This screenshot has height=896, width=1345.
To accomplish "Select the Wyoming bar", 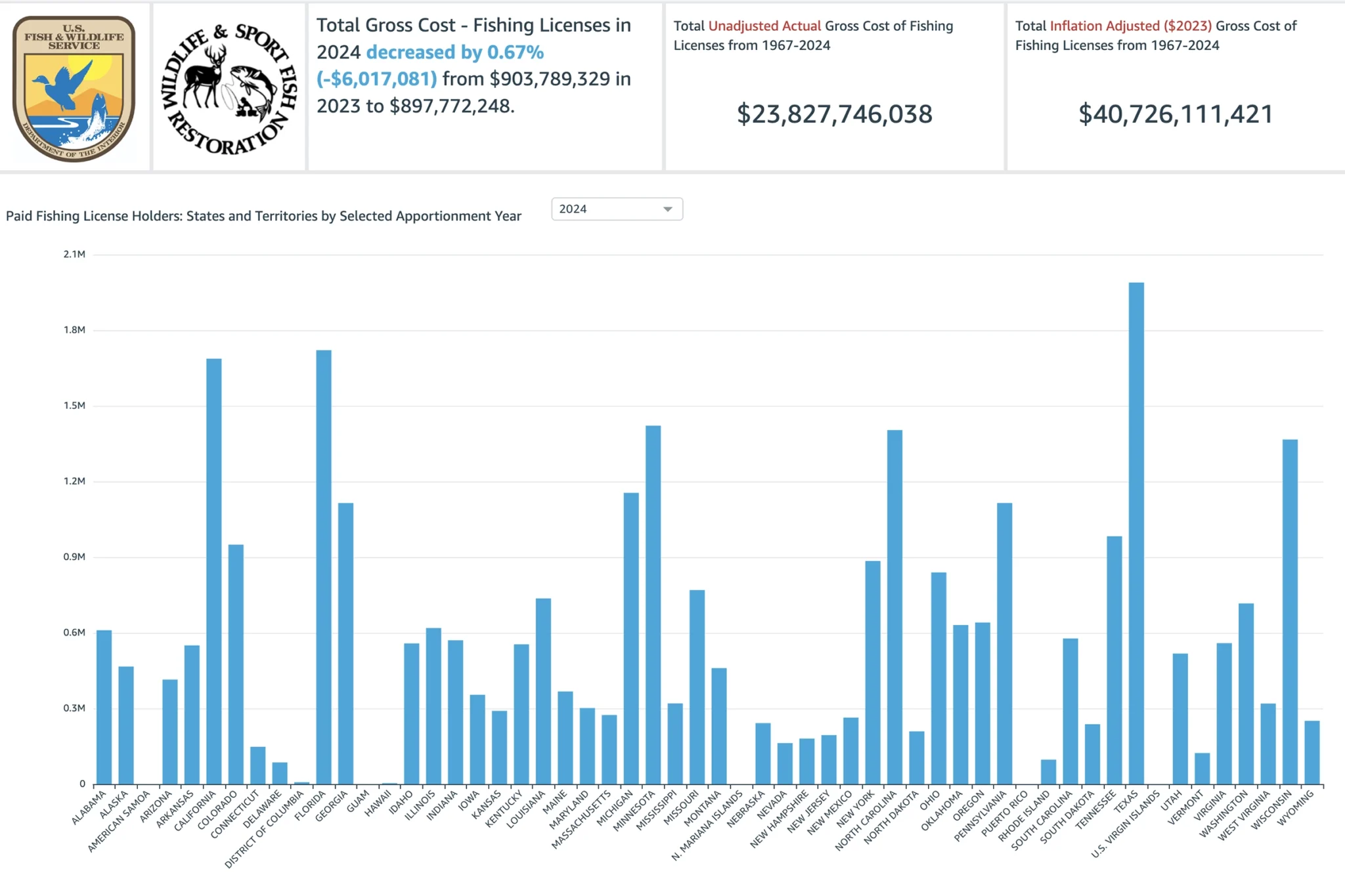I will (1312, 752).
